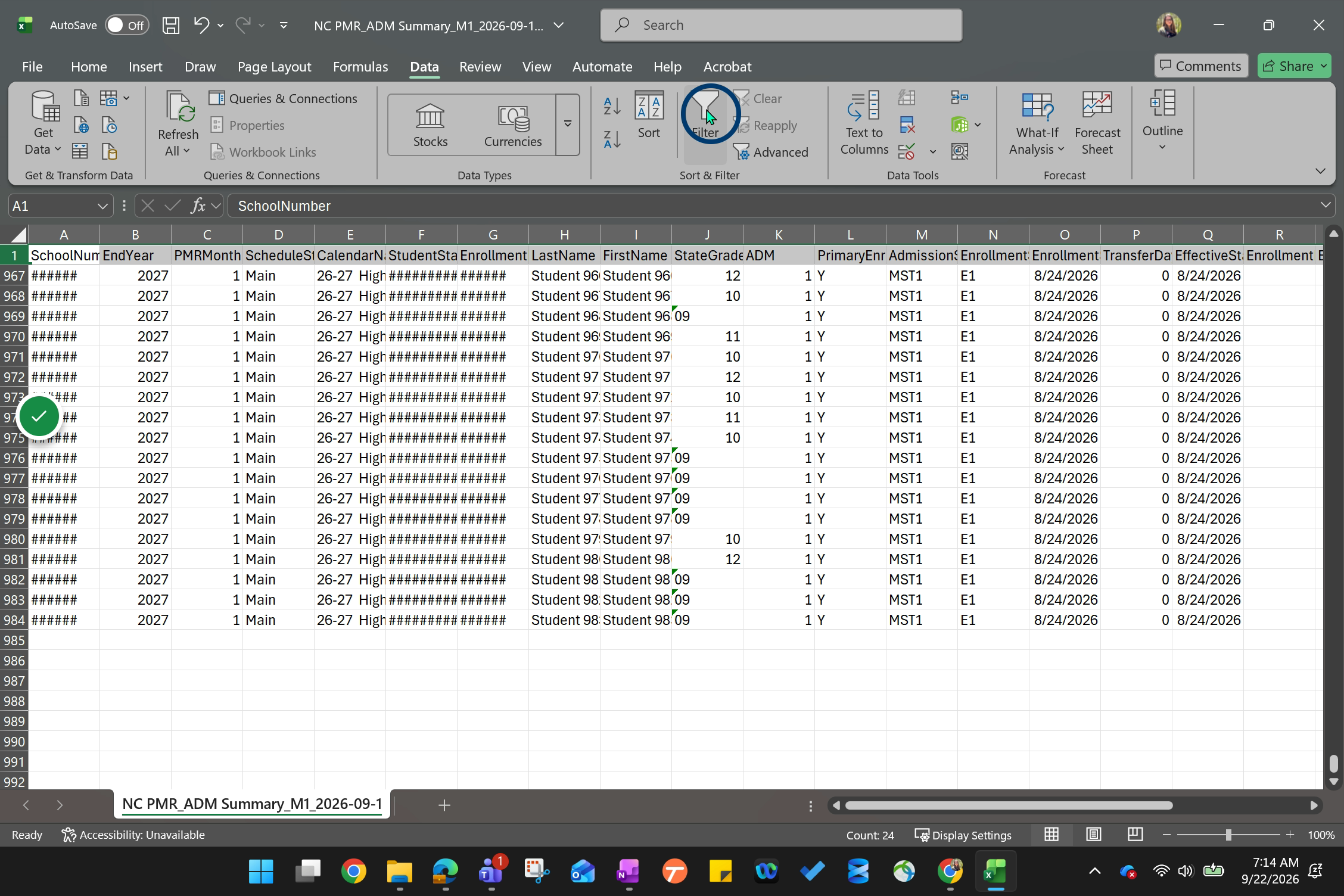Switch to the Home tab
Image resolution: width=1344 pixels, height=896 pixels.
click(x=89, y=67)
